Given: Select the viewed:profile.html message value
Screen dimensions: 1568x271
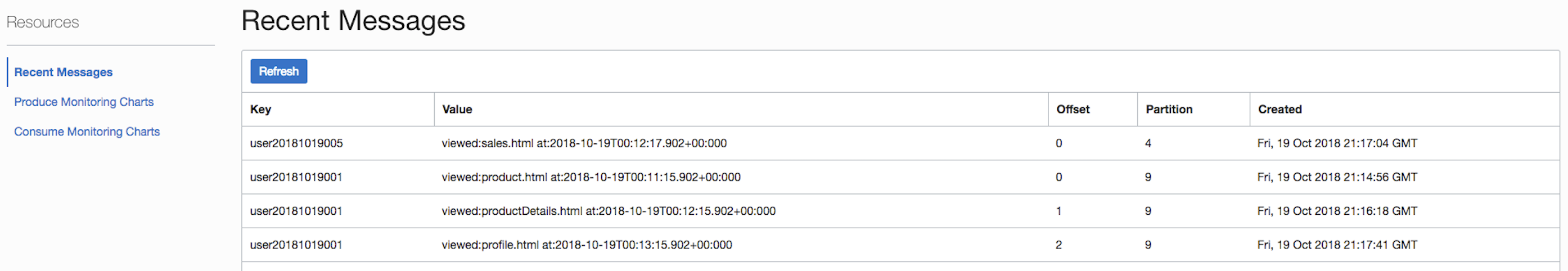Looking at the screenshot, I should coord(586,245).
